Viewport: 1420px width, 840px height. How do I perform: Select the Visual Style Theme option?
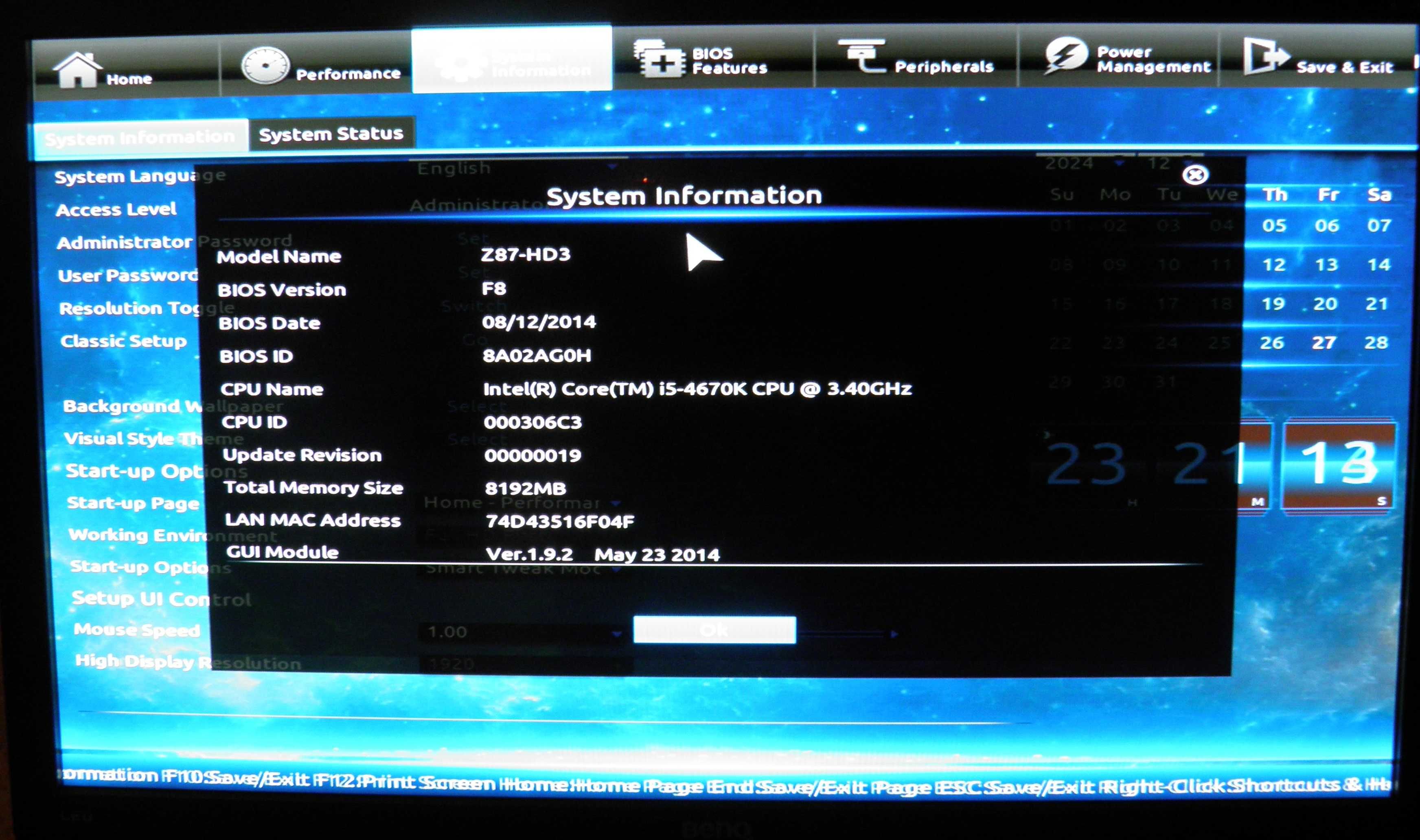[x=153, y=438]
